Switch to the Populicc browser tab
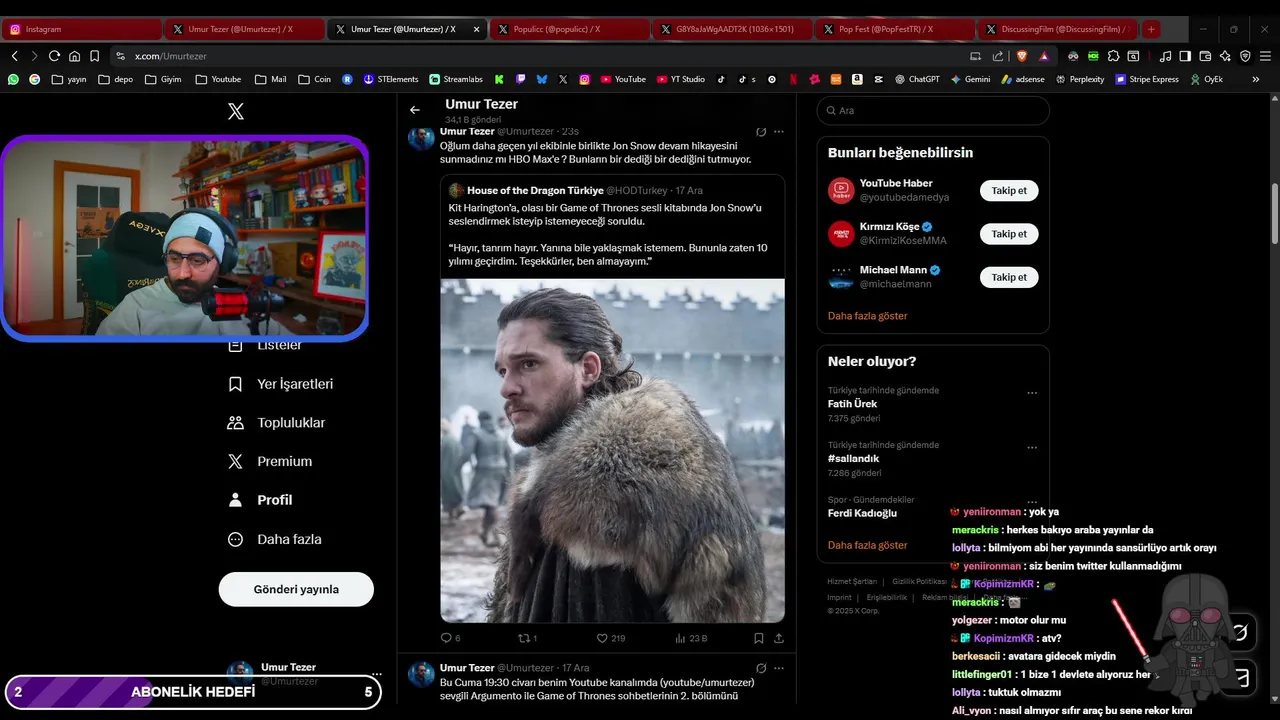 pos(570,29)
